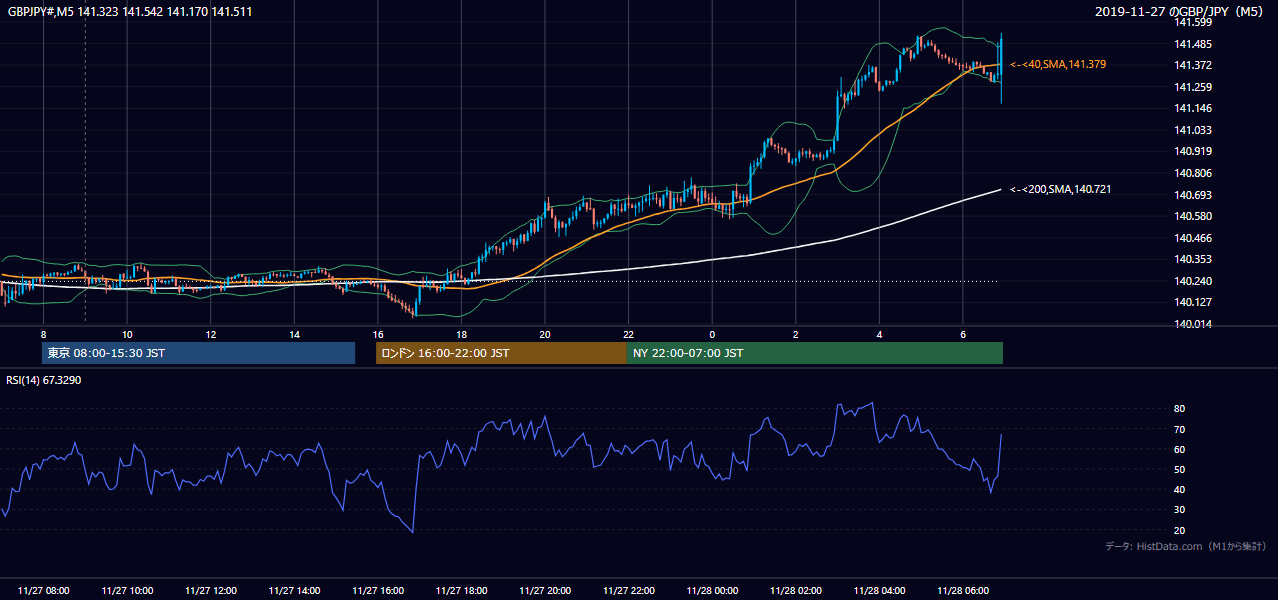Click the HistData.com data source credit

(1186, 546)
